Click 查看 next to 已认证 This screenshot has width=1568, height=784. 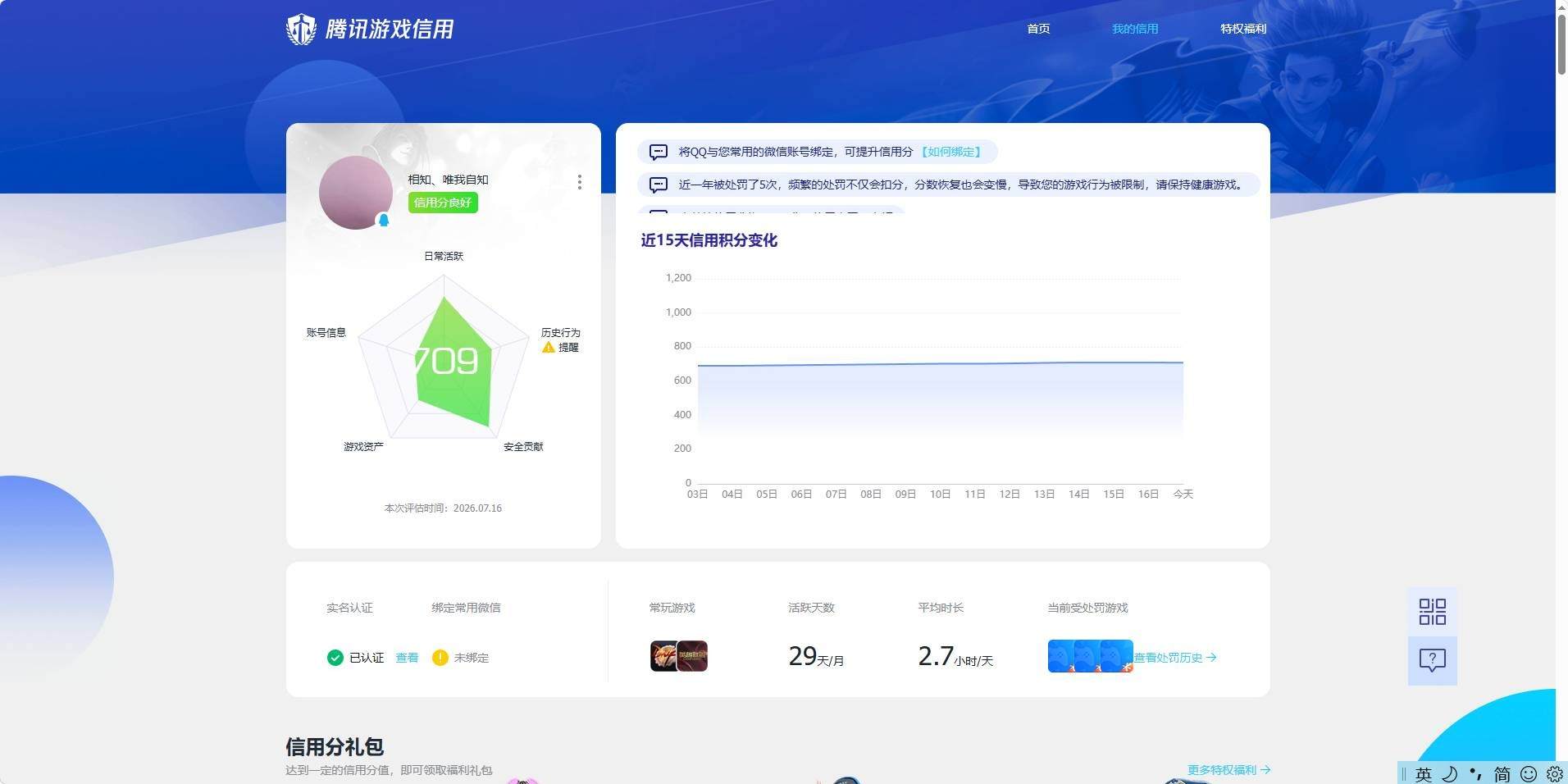[x=407, y=658]
